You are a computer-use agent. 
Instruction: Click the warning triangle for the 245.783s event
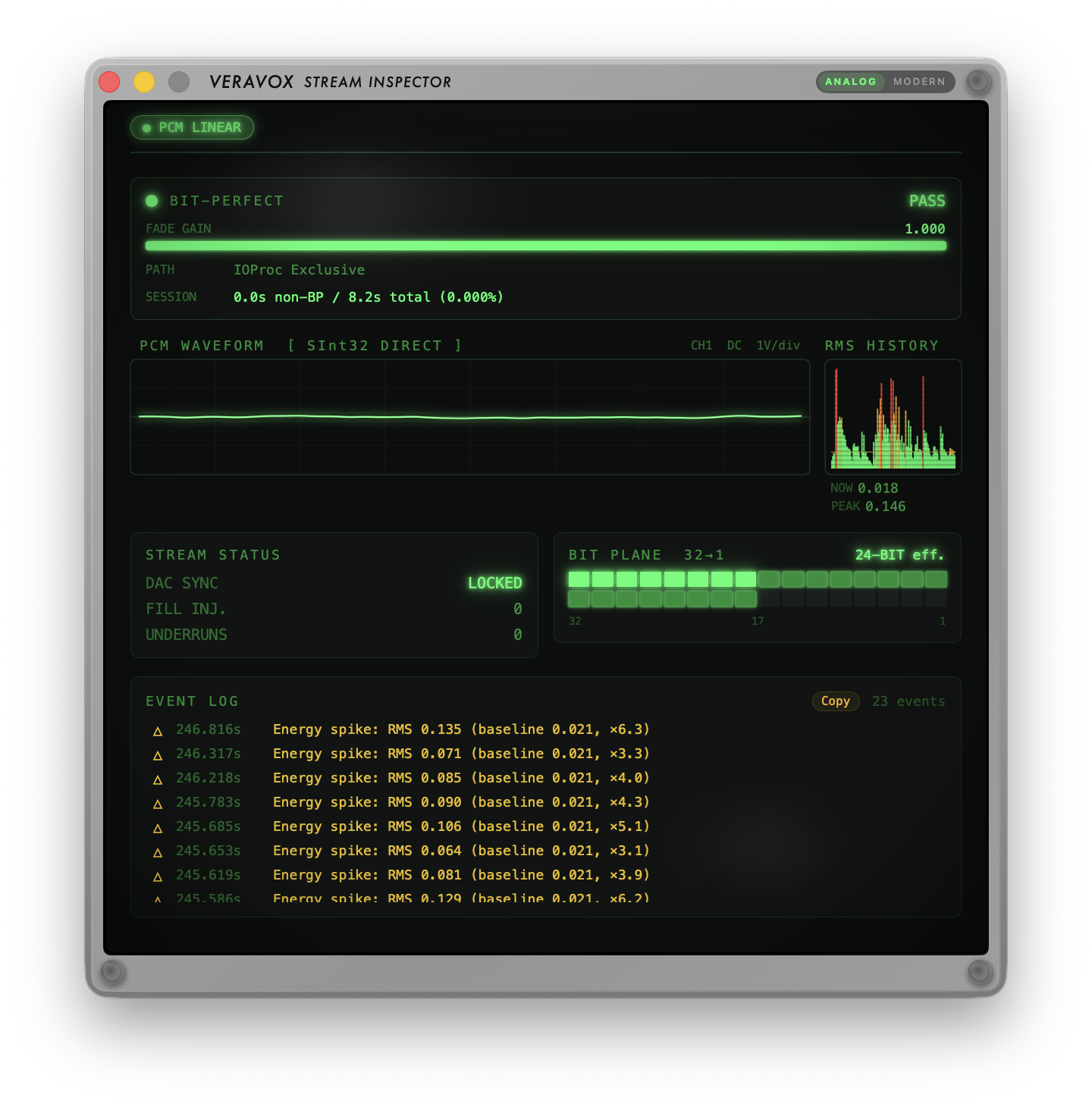[x=158, y=804]
